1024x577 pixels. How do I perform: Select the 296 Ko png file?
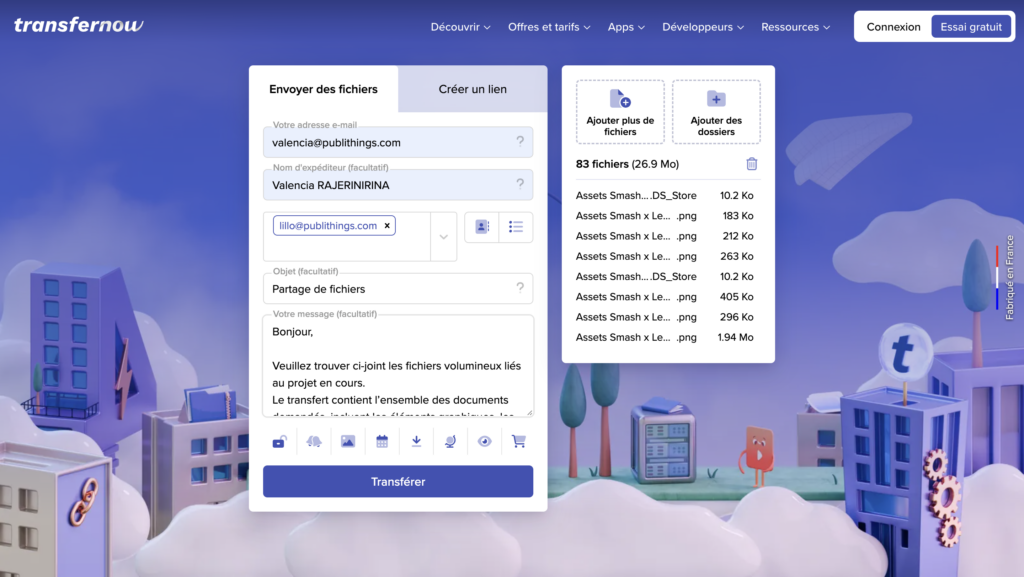[665, 317]
